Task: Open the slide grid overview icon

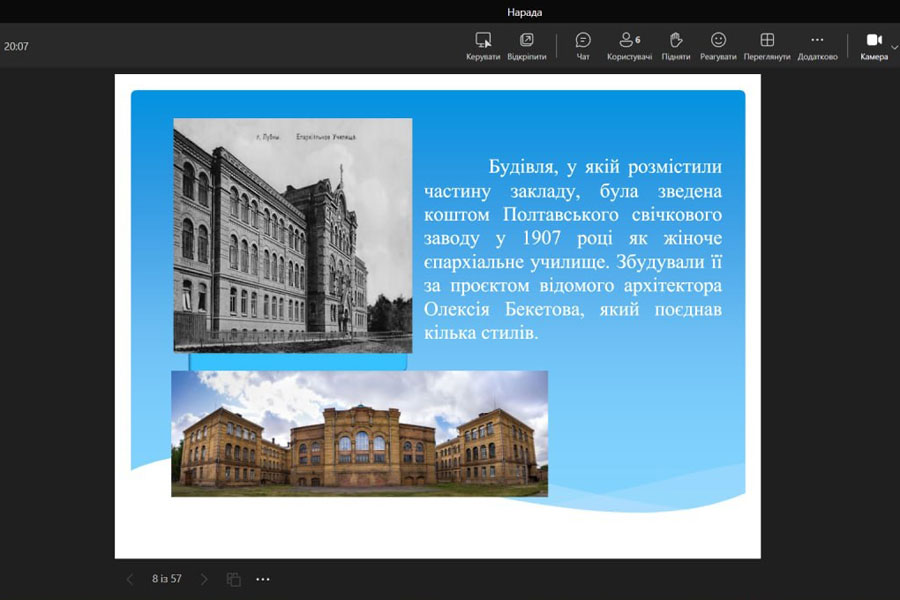Action: (233, 579)
